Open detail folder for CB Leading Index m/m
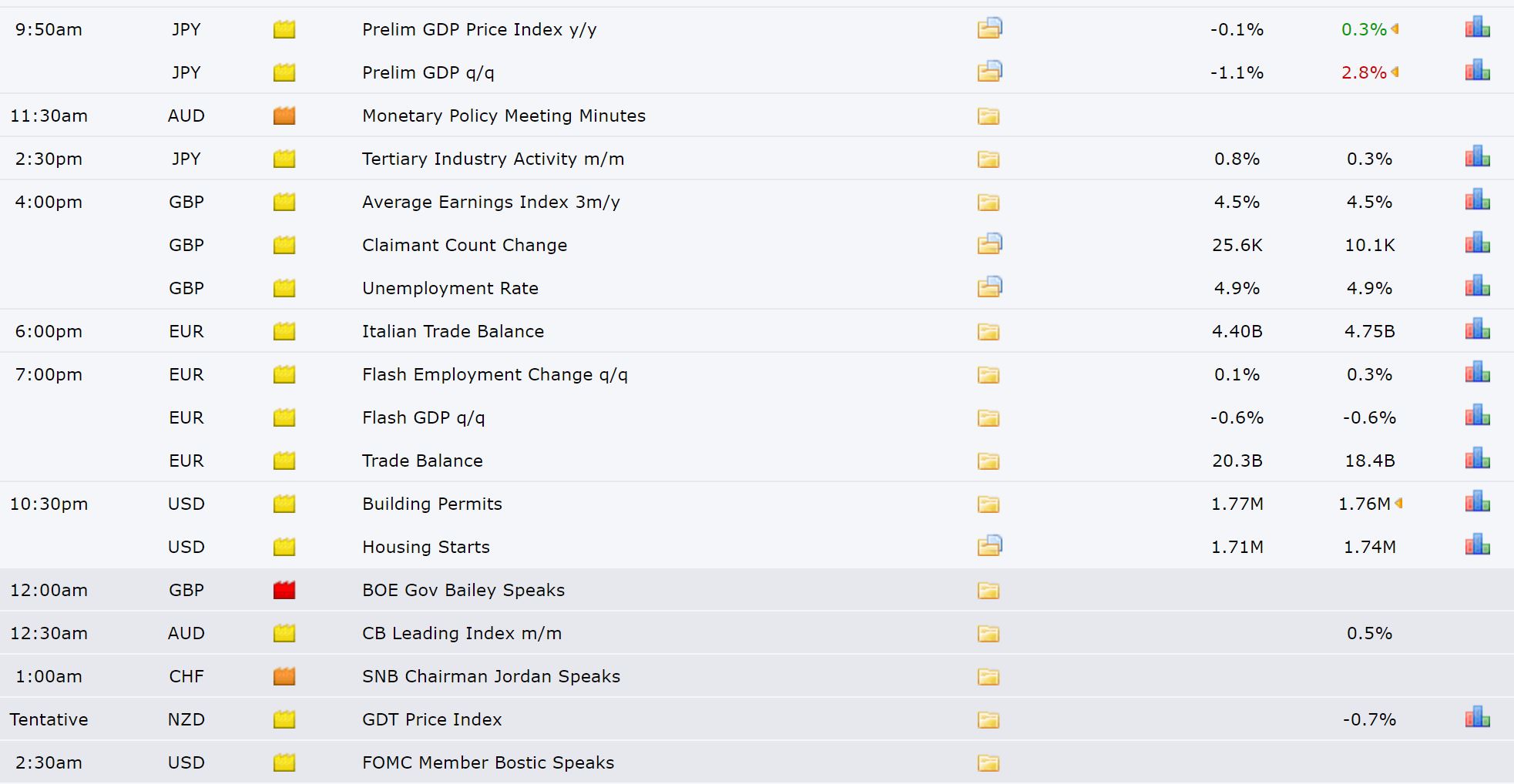Viewport: 1514px width, 784px height. click(989, 634)
